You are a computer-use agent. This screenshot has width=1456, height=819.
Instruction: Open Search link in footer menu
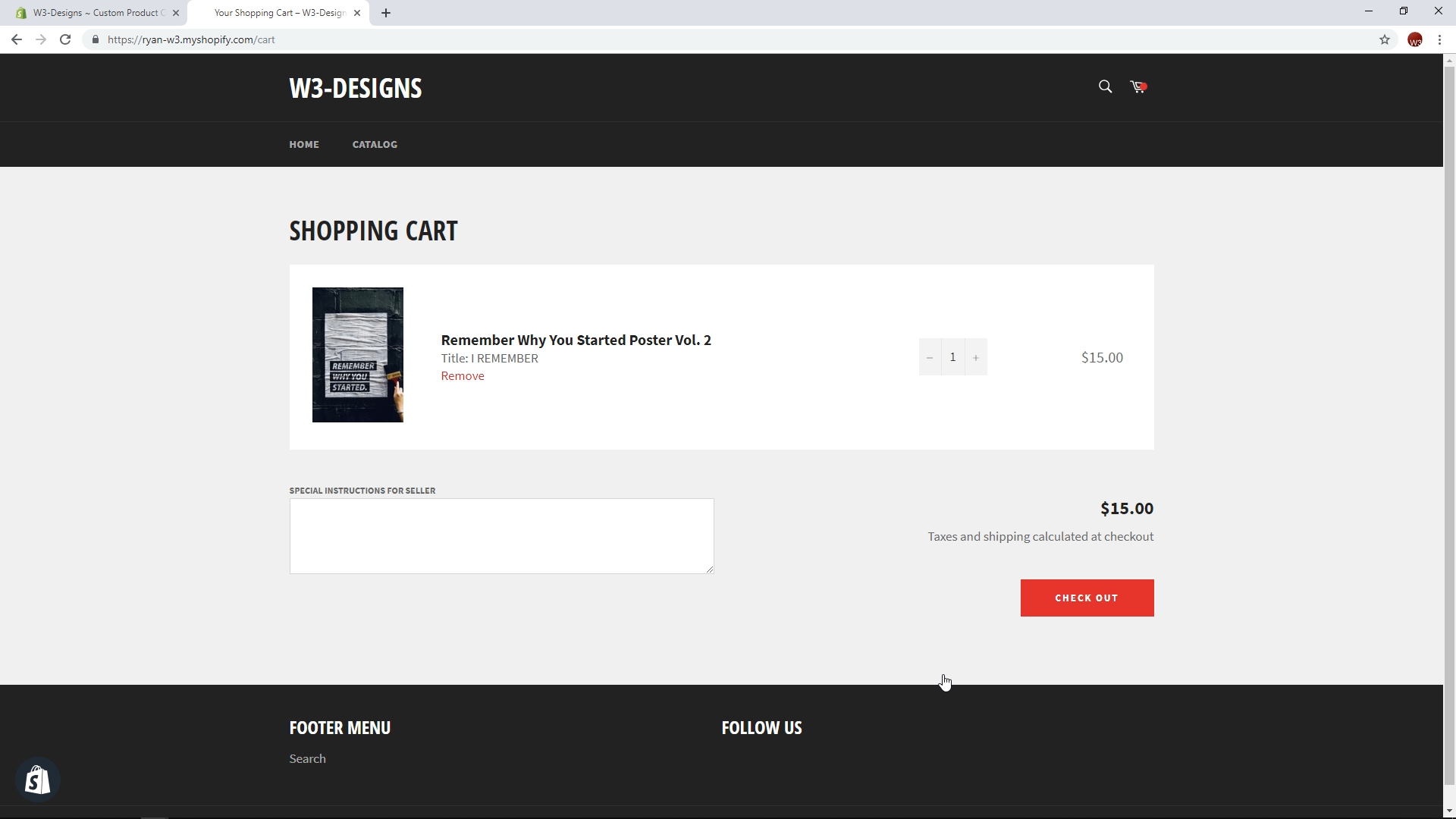point(307,759)
